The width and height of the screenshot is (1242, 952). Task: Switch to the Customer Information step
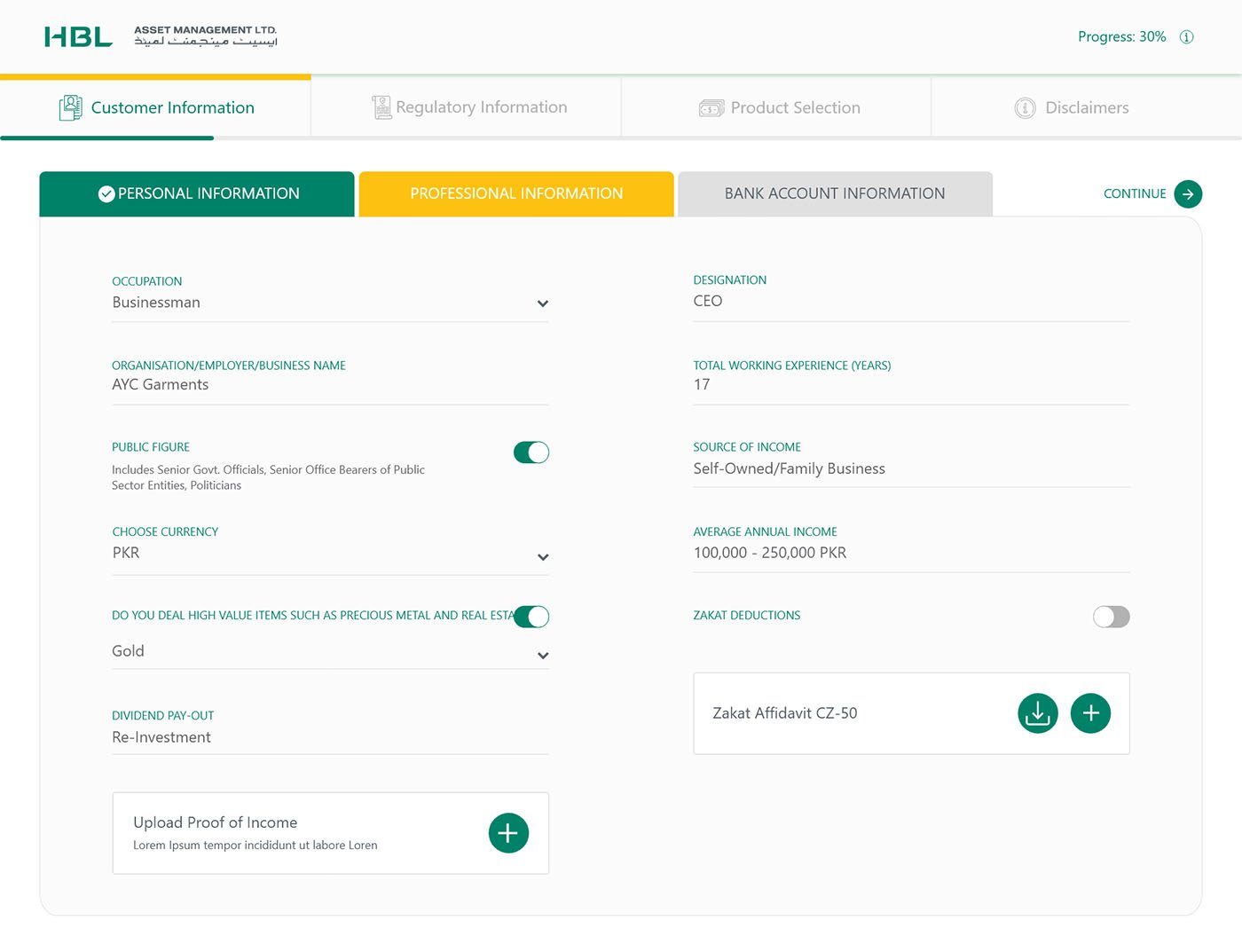(x=155, y=107)
